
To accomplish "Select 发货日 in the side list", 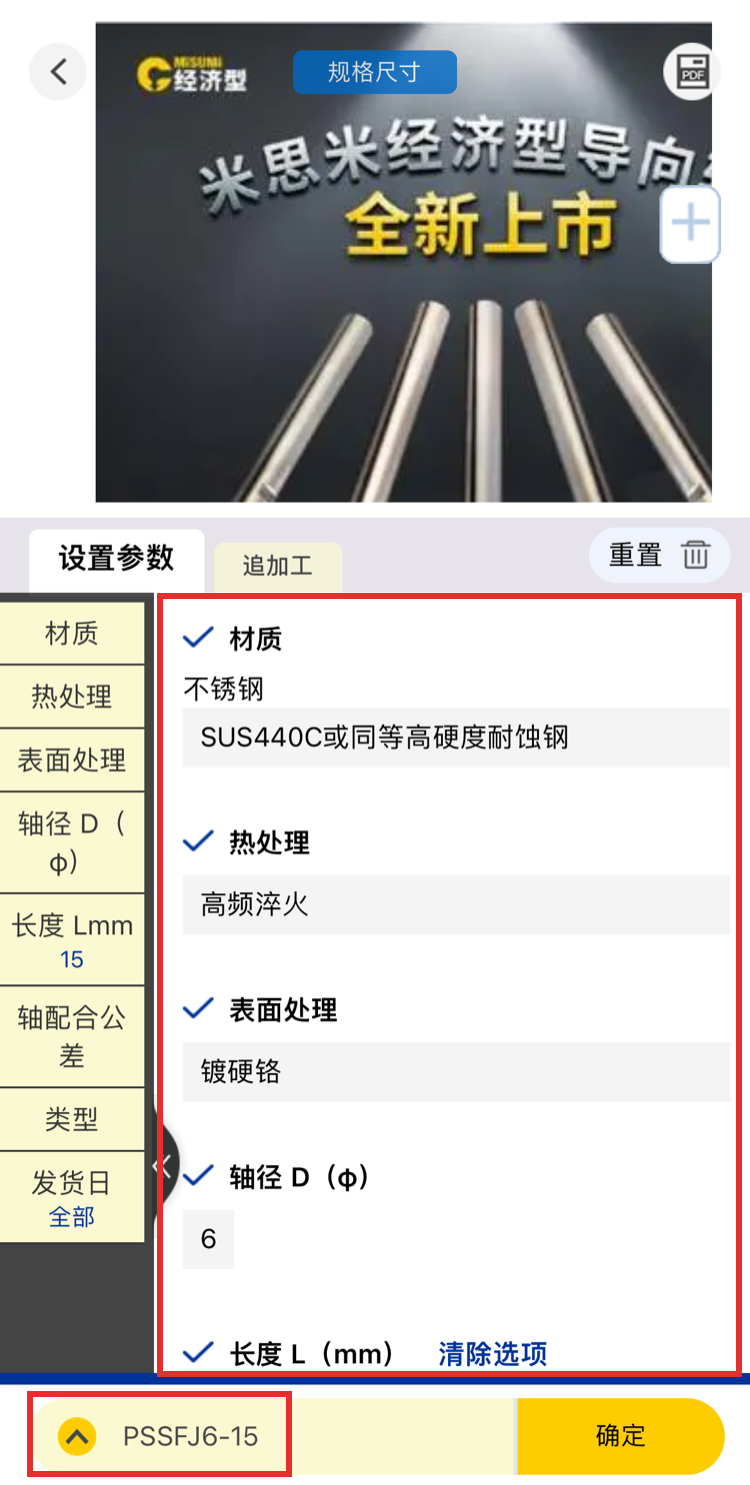I will coord(72,1198).
